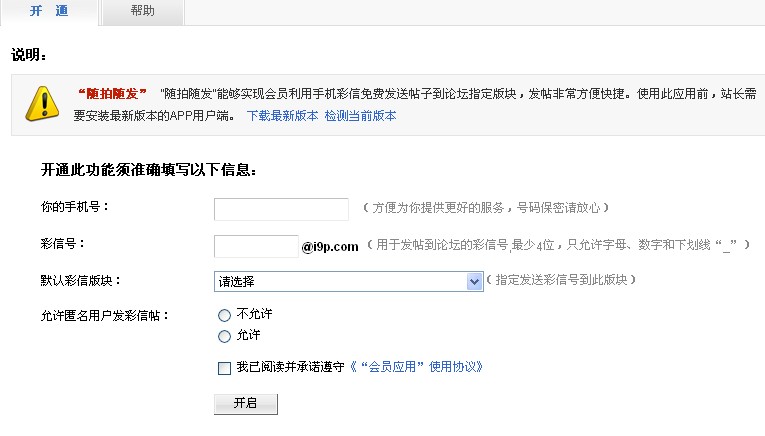
Task: Click the 允许 option label
Action: (248, 335)
